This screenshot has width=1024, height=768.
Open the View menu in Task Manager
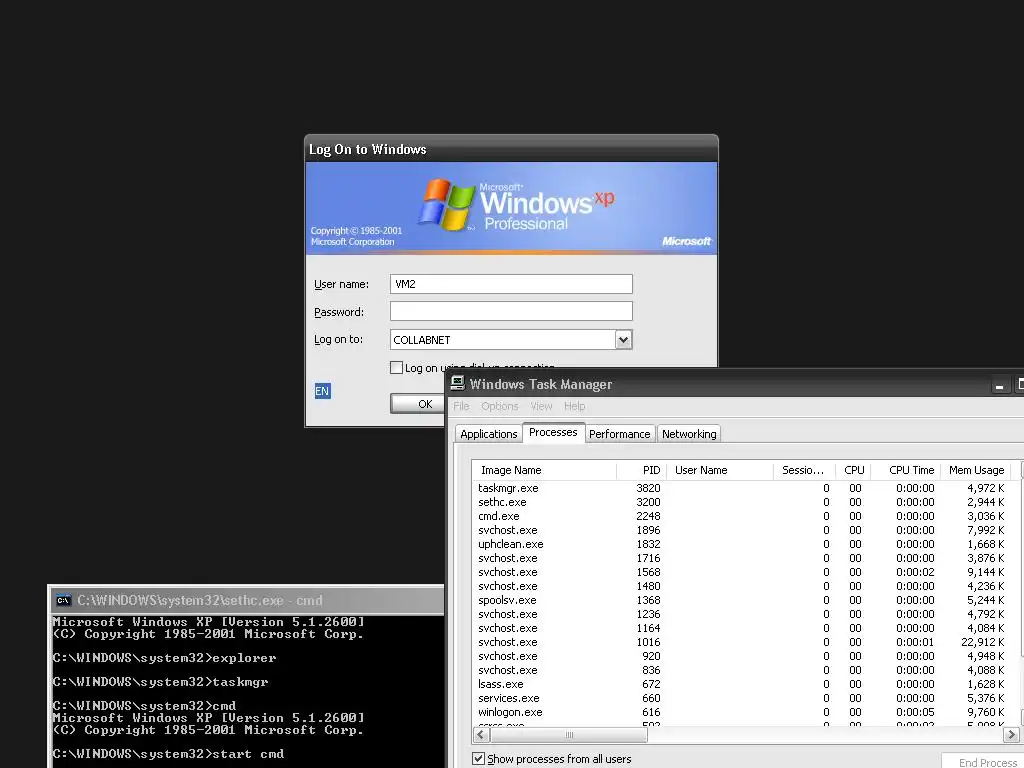[x=541, y=406]
